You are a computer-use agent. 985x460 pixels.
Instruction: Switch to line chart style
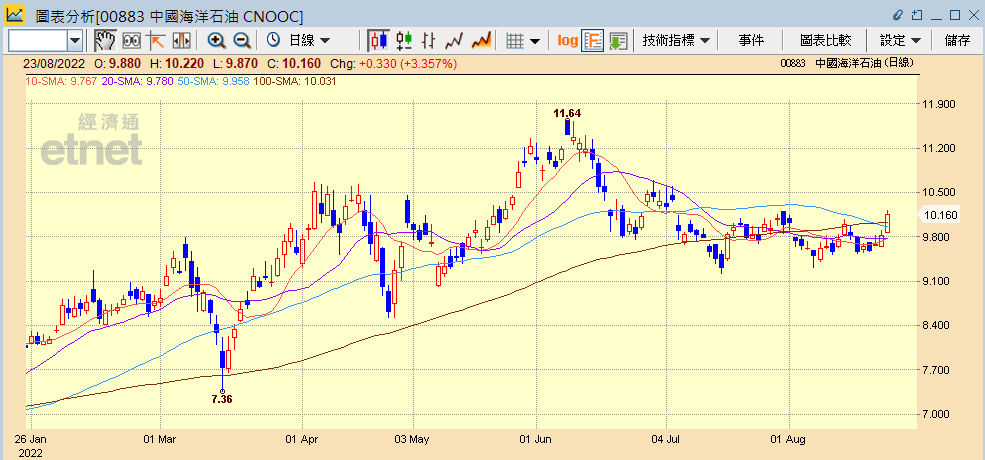click(x=454, y=41)
